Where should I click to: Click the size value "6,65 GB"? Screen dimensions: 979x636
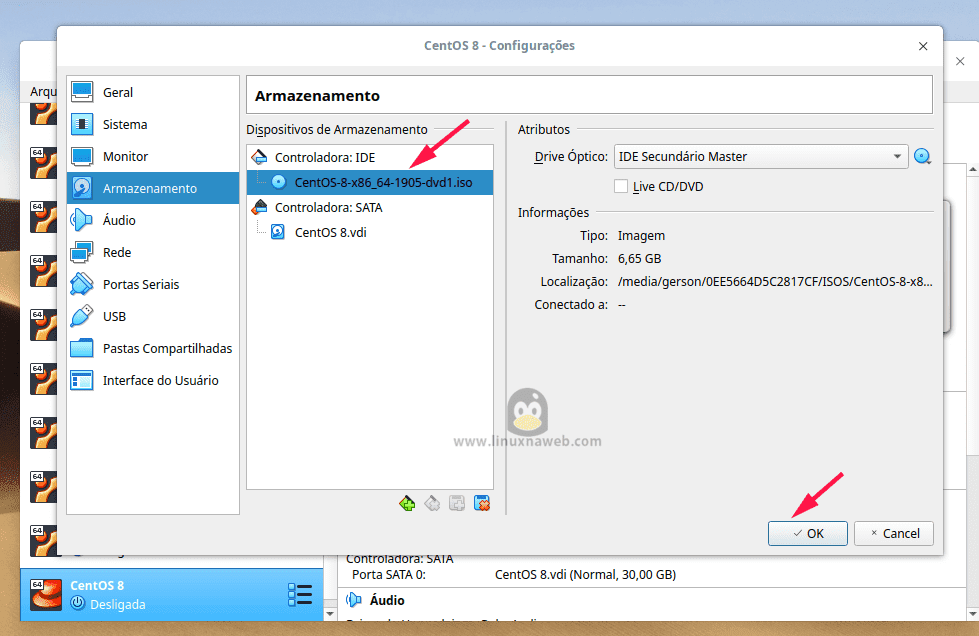pos(639,258)
